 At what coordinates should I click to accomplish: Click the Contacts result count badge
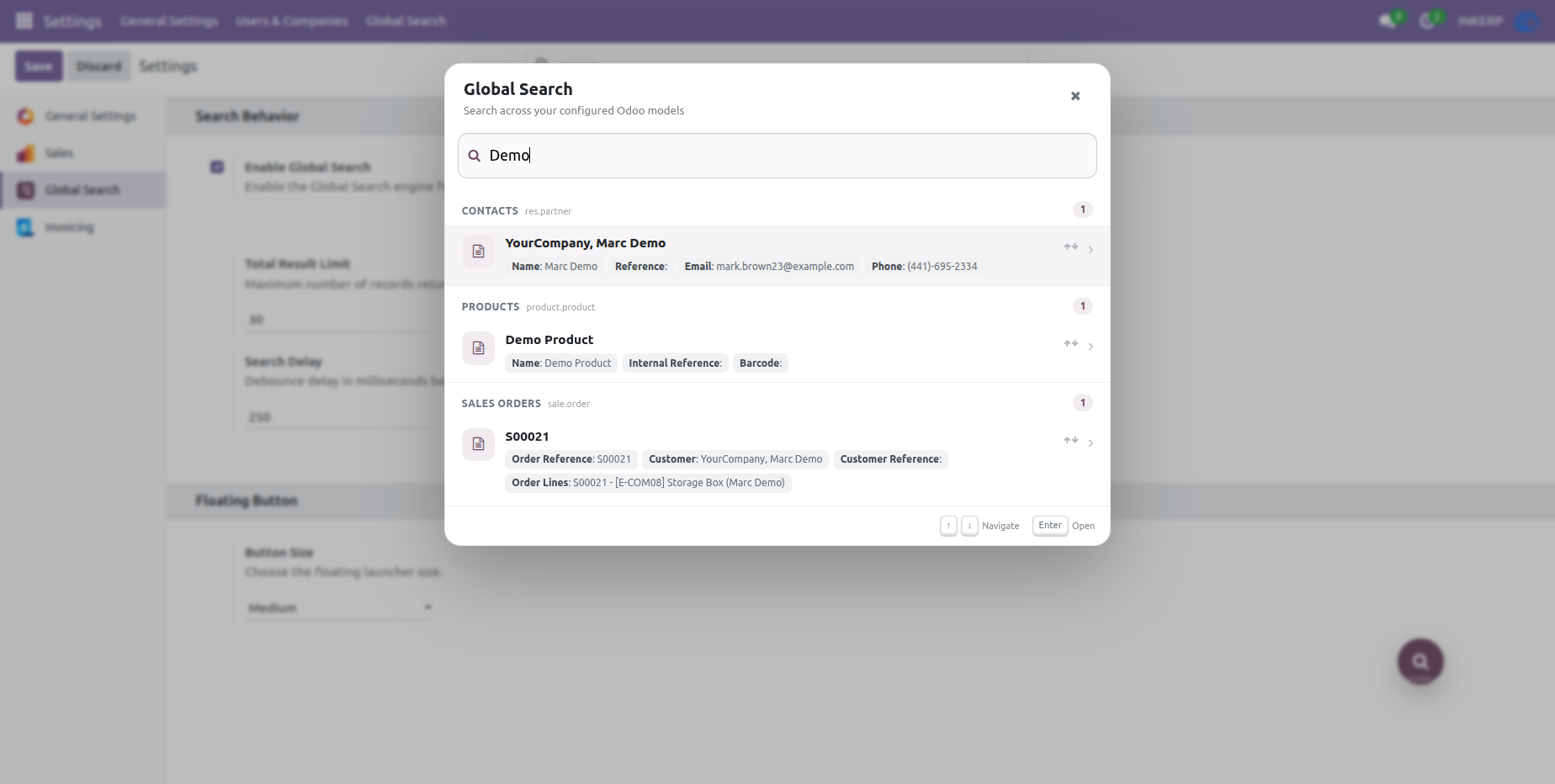[1083, 209]
